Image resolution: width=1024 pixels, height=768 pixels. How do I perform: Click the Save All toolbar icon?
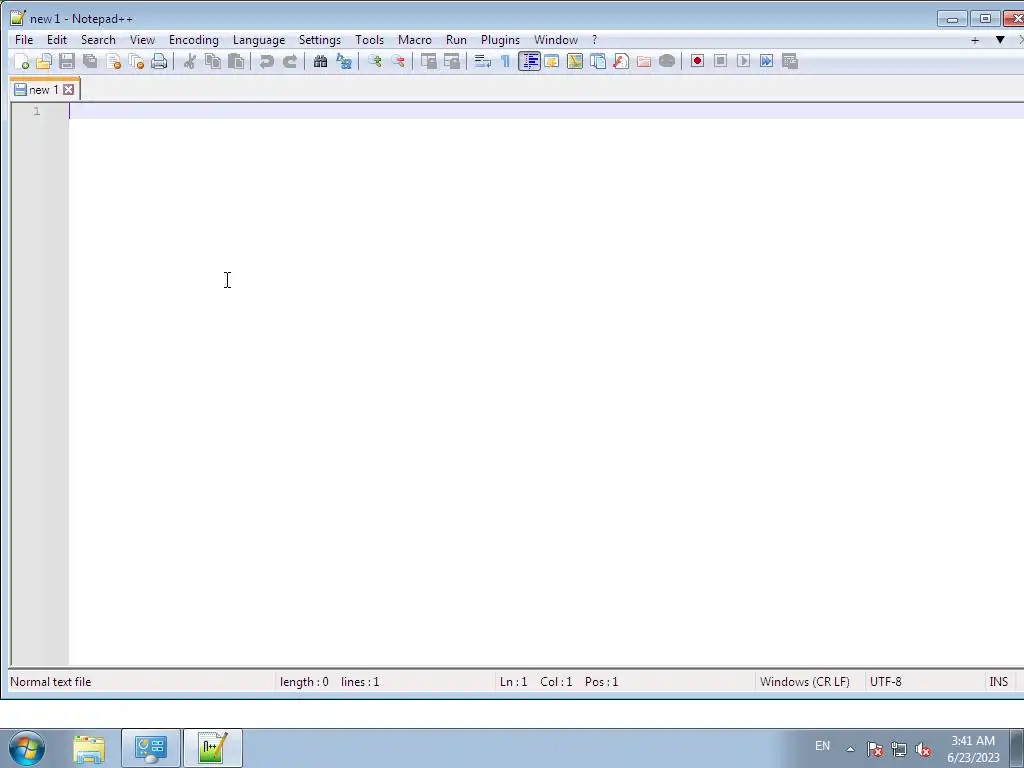90,61
